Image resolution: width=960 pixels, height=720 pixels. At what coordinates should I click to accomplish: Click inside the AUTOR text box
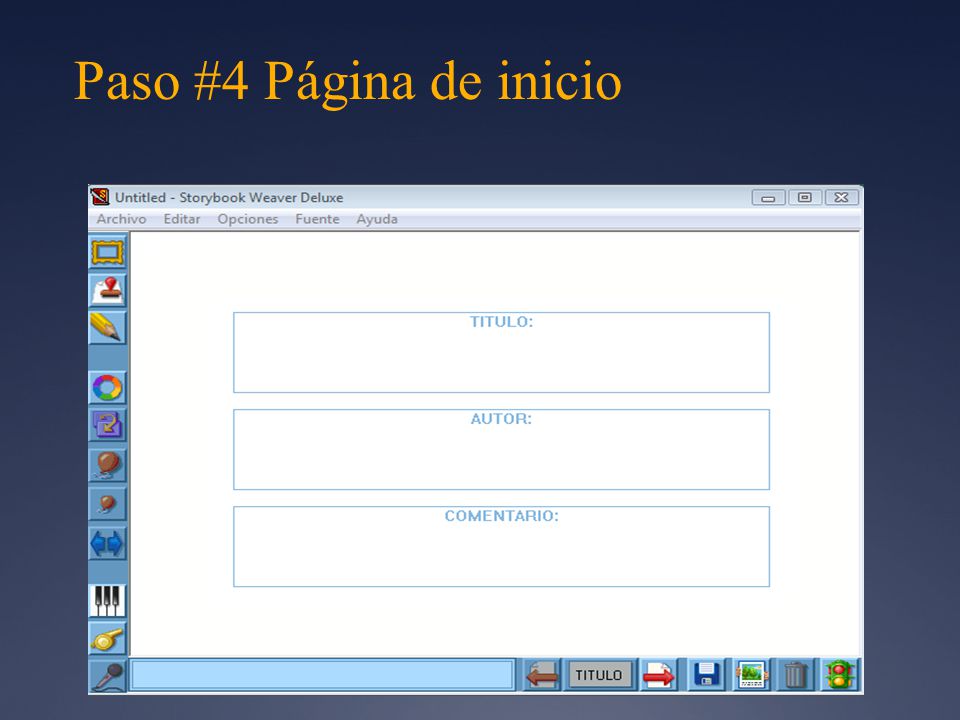(x=501, y=449)
